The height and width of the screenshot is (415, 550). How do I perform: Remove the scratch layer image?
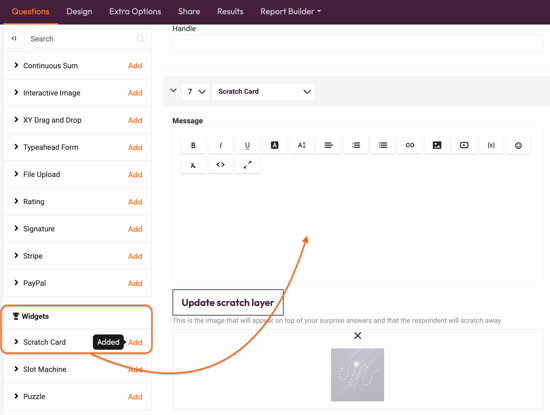[x=357, y=336]
